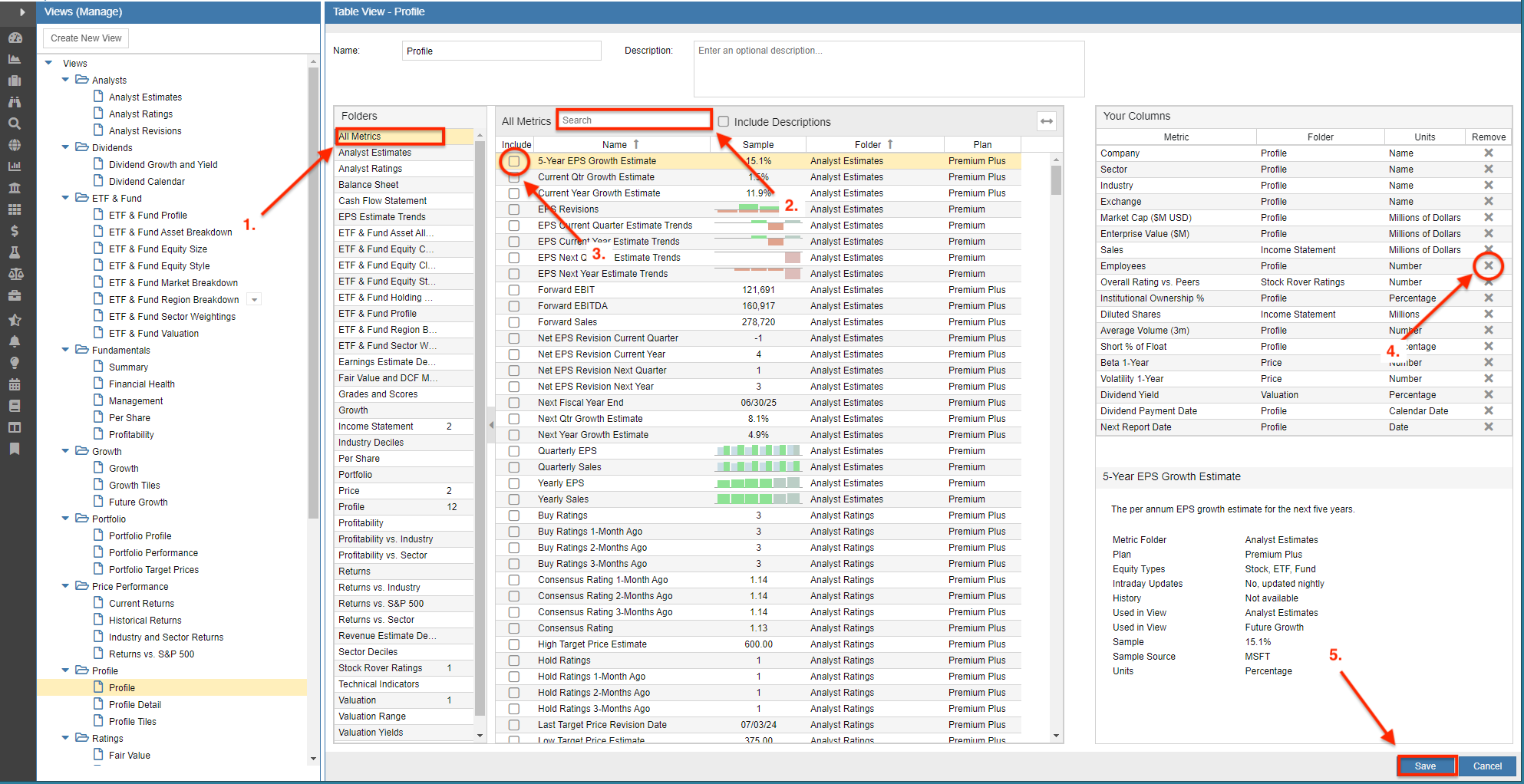Viewport: 1524px width, 784px height.
Task: Open dropdown next to ETF & Fund Region Breakdown
Action: tap(255, 300)
